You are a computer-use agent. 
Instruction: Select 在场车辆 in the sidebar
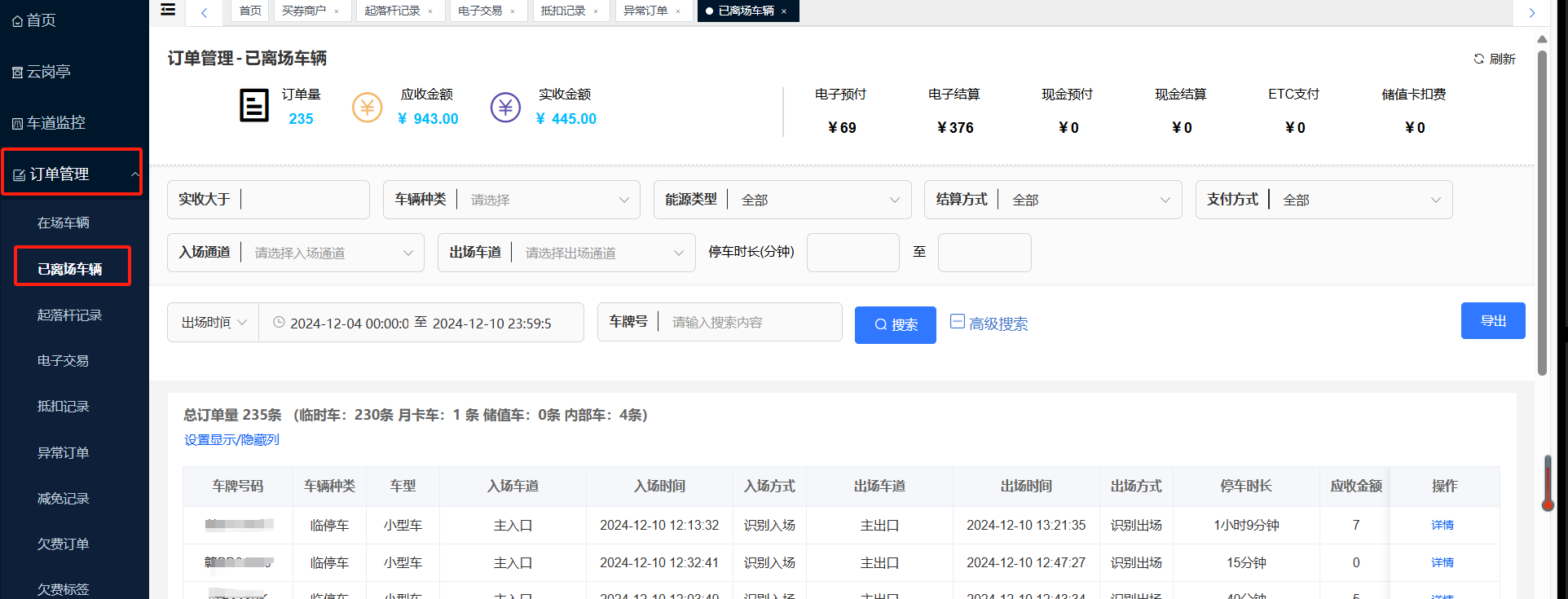click(64, 222)
